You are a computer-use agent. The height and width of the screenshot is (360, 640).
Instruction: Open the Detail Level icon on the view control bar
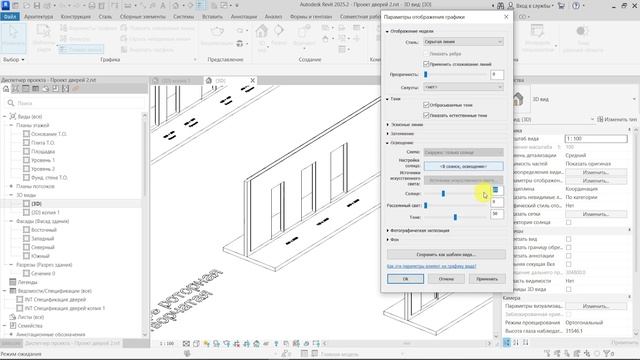186,344
